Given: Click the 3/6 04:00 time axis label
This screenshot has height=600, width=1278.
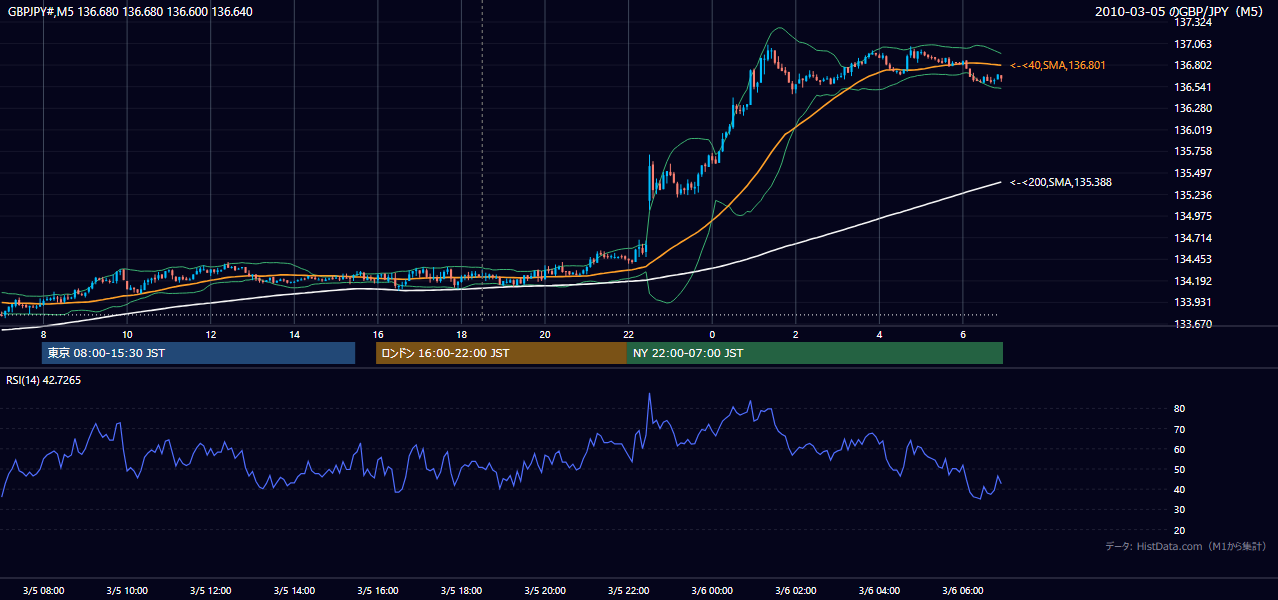Looking at the screenshot, I should (879, 590).
